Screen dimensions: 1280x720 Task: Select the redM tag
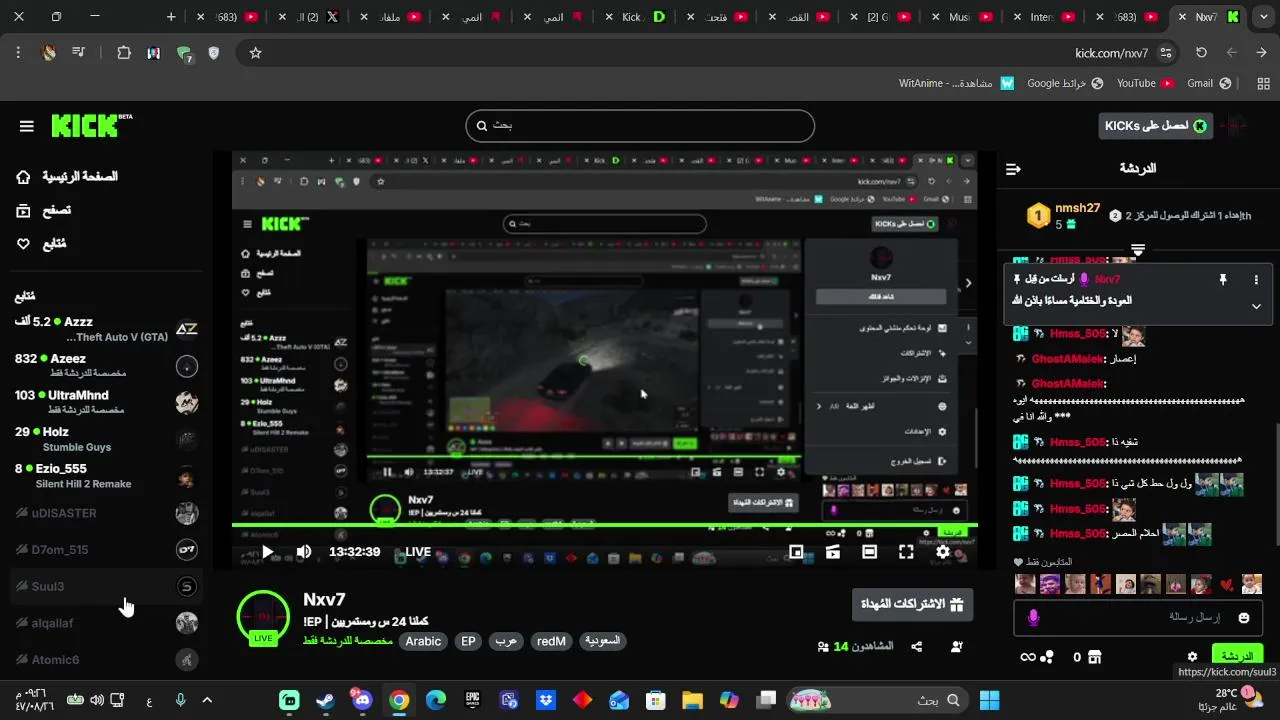click(x=551, y=641)
